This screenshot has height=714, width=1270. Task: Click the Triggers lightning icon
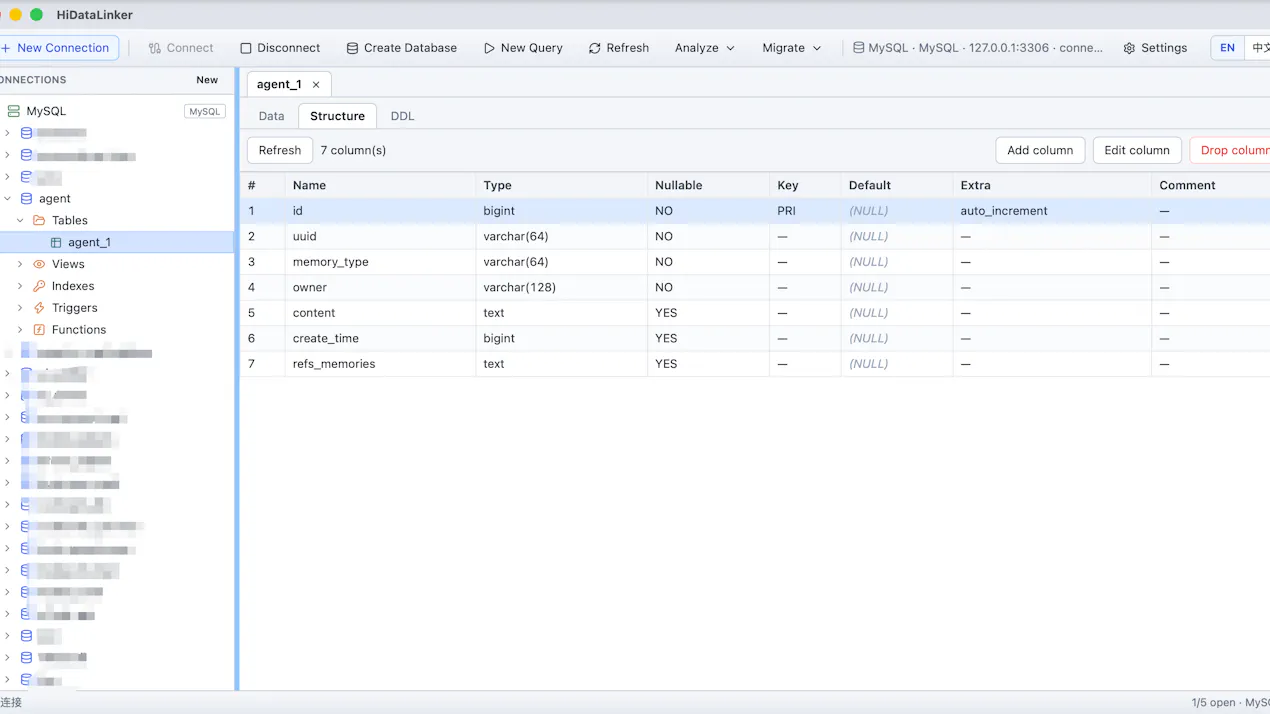tap(39, 308)
